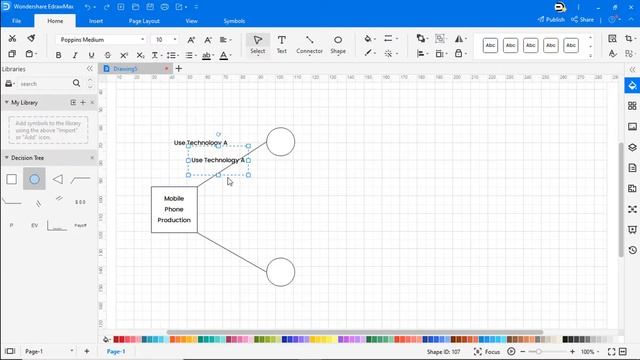
Task: Click the library search magnifier icon
Action: click(x=76, y=83)
